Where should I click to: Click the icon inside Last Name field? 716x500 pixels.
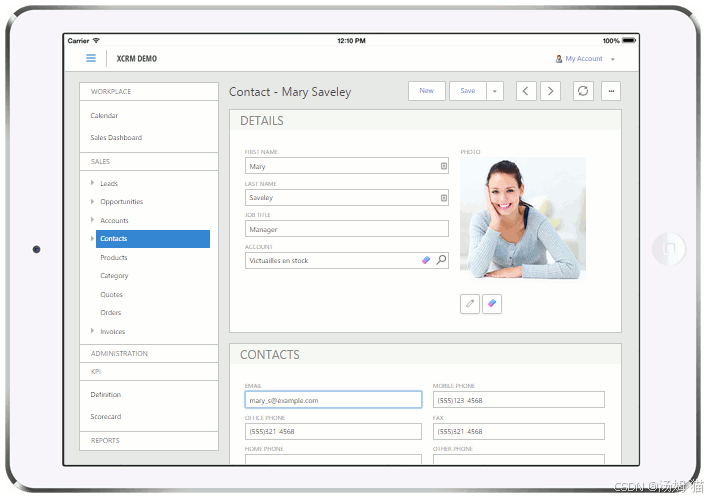[443, 198]
